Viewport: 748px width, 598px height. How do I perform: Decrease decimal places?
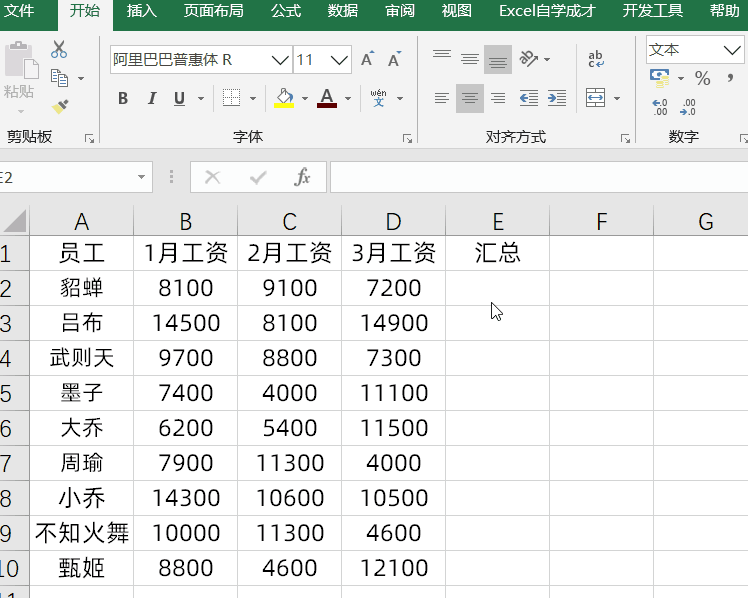pos(688,107)
